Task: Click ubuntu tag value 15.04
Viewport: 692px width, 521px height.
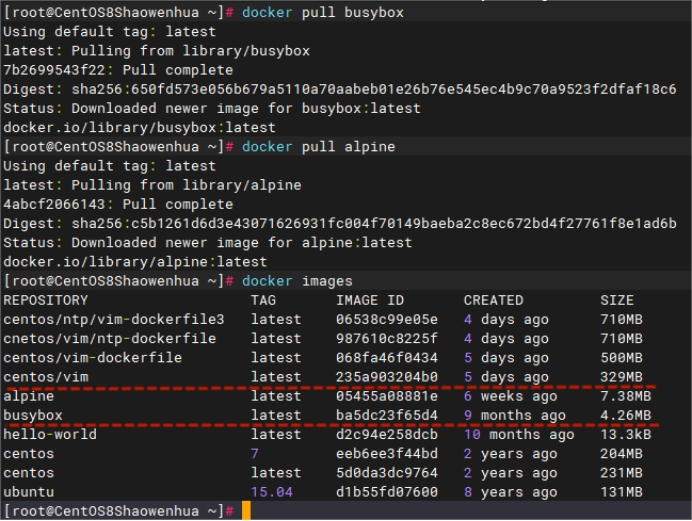Action: 271,492
